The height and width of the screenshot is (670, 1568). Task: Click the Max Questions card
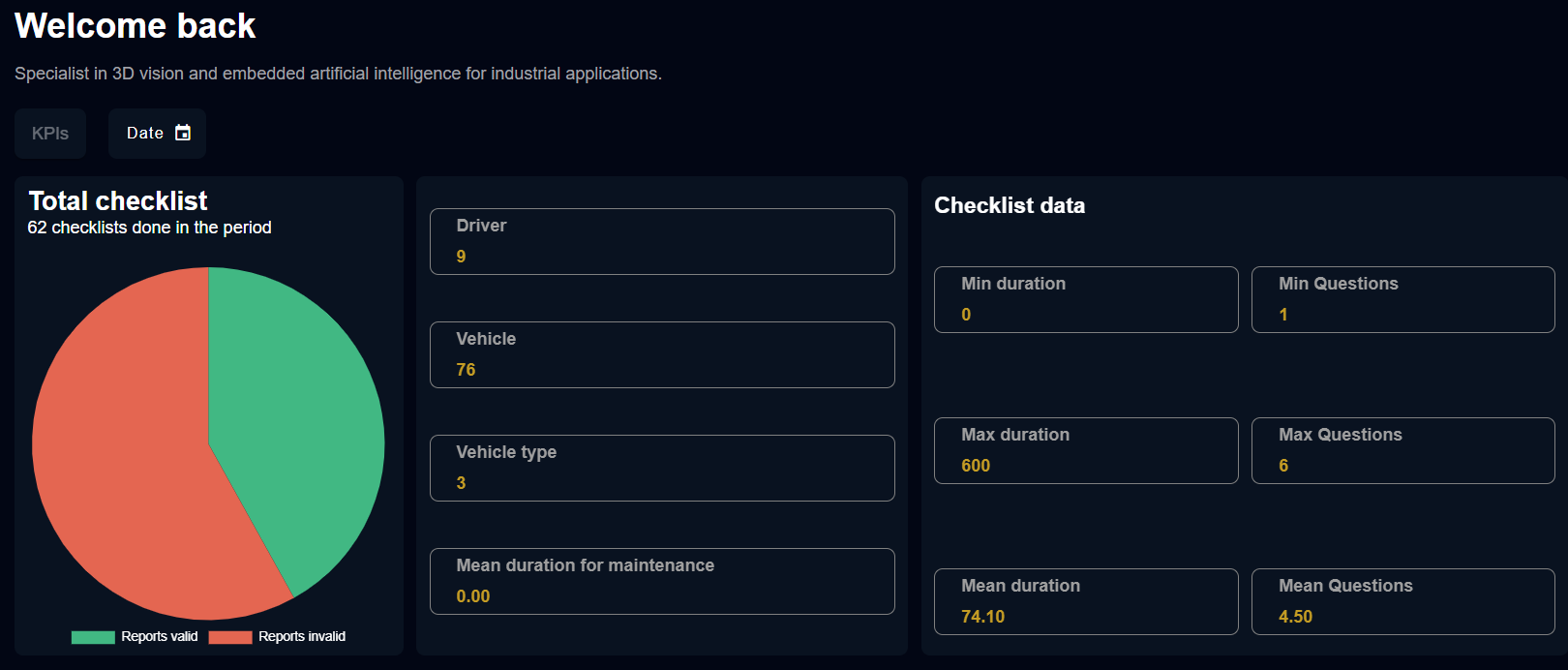[x=1402, y=450]
